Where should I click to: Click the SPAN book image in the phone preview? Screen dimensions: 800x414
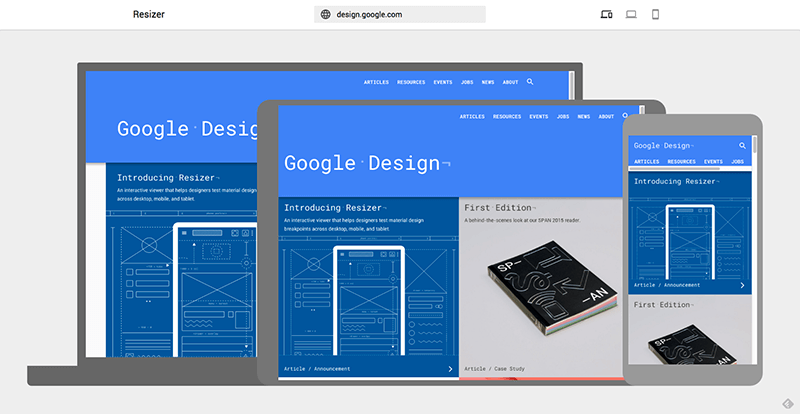[x=693, y=343]
